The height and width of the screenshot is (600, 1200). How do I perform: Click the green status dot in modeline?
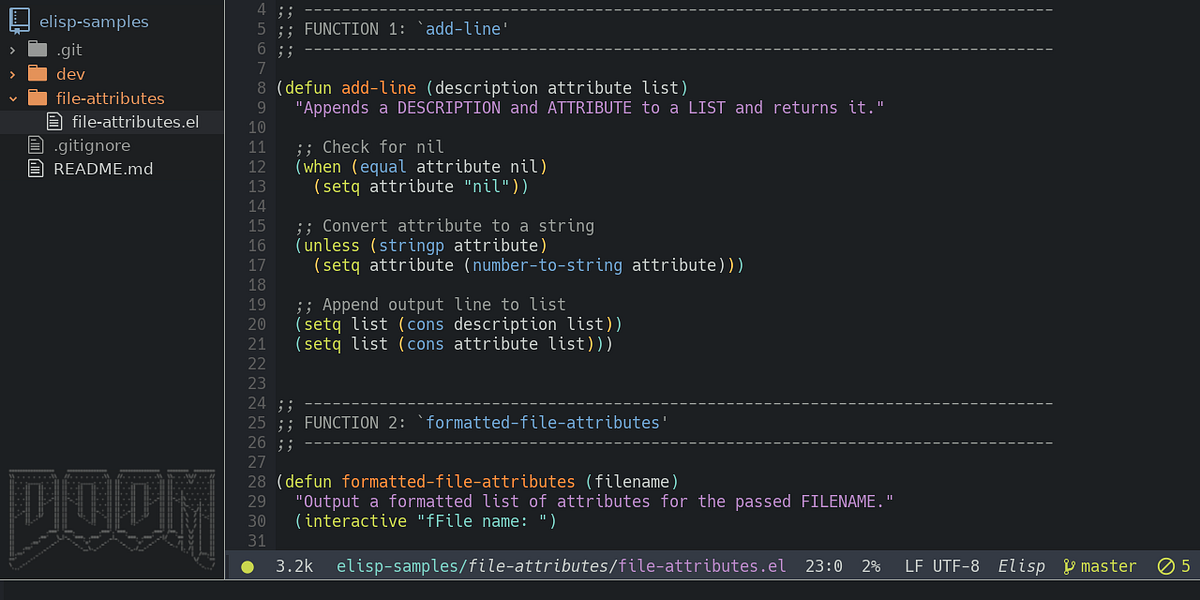(x=245, y=566)
